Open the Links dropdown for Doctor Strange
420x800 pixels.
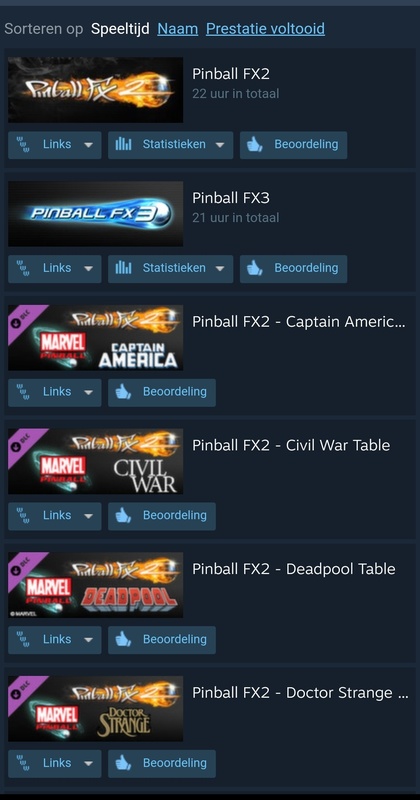click(55, 763)
